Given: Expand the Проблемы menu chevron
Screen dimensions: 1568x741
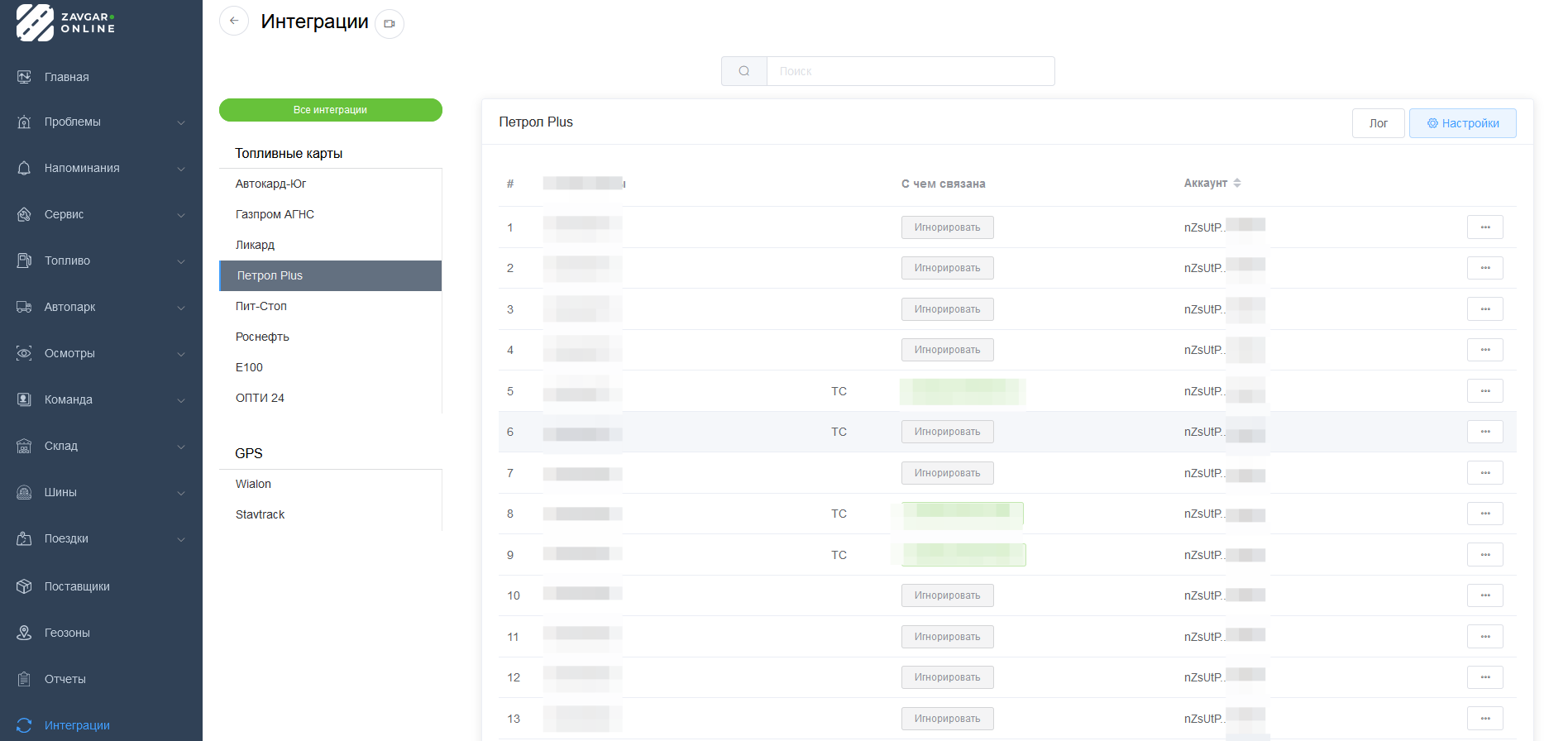Looking at the screenshot, I should (x=181, y=122).
